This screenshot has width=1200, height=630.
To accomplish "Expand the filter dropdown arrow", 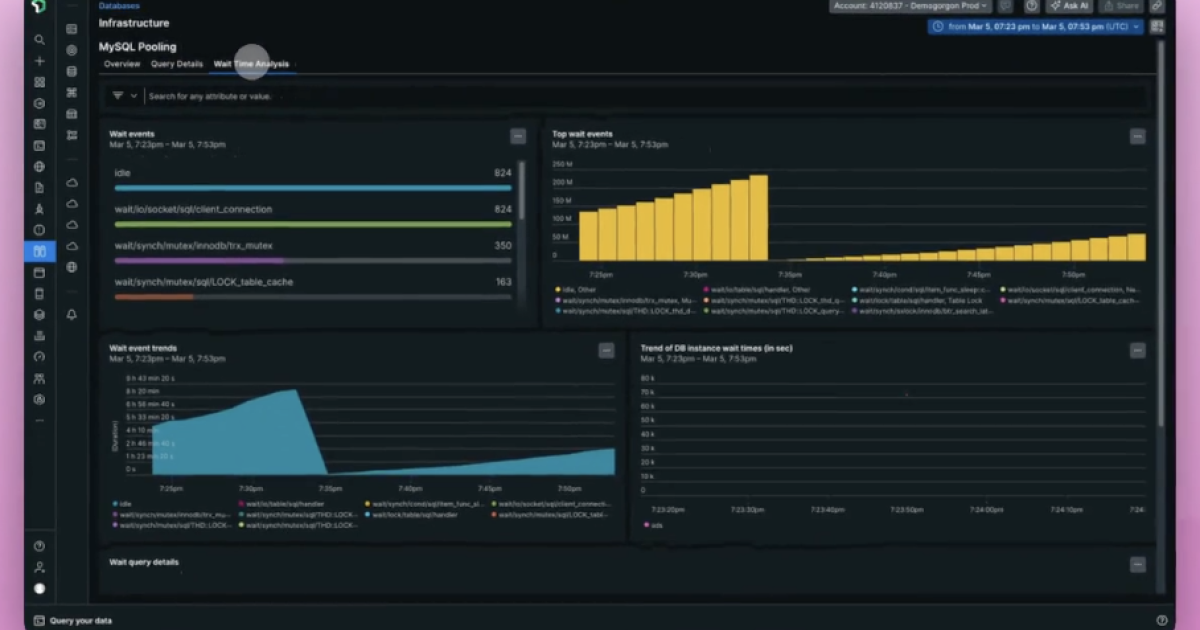I will pyautogui.click(x=134, y=96).
